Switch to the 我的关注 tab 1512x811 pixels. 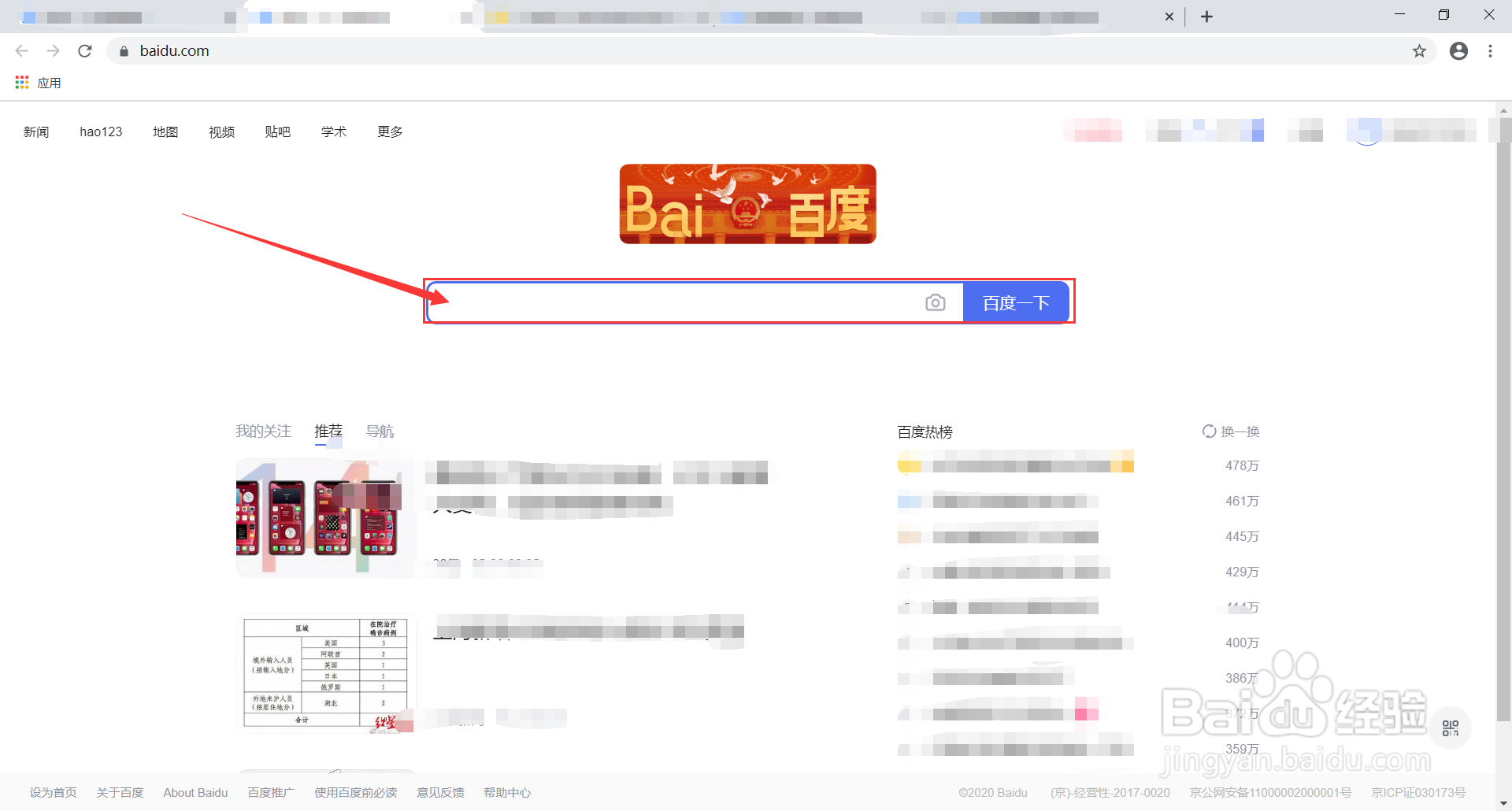coord(263,431)
